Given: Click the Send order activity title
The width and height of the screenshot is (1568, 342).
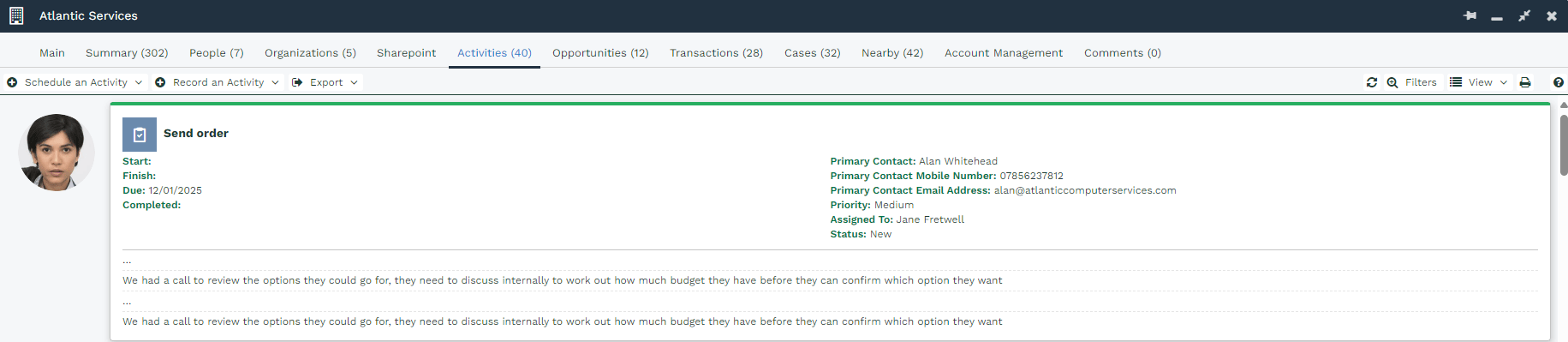Looking at the screenshot, I should 196,134.
